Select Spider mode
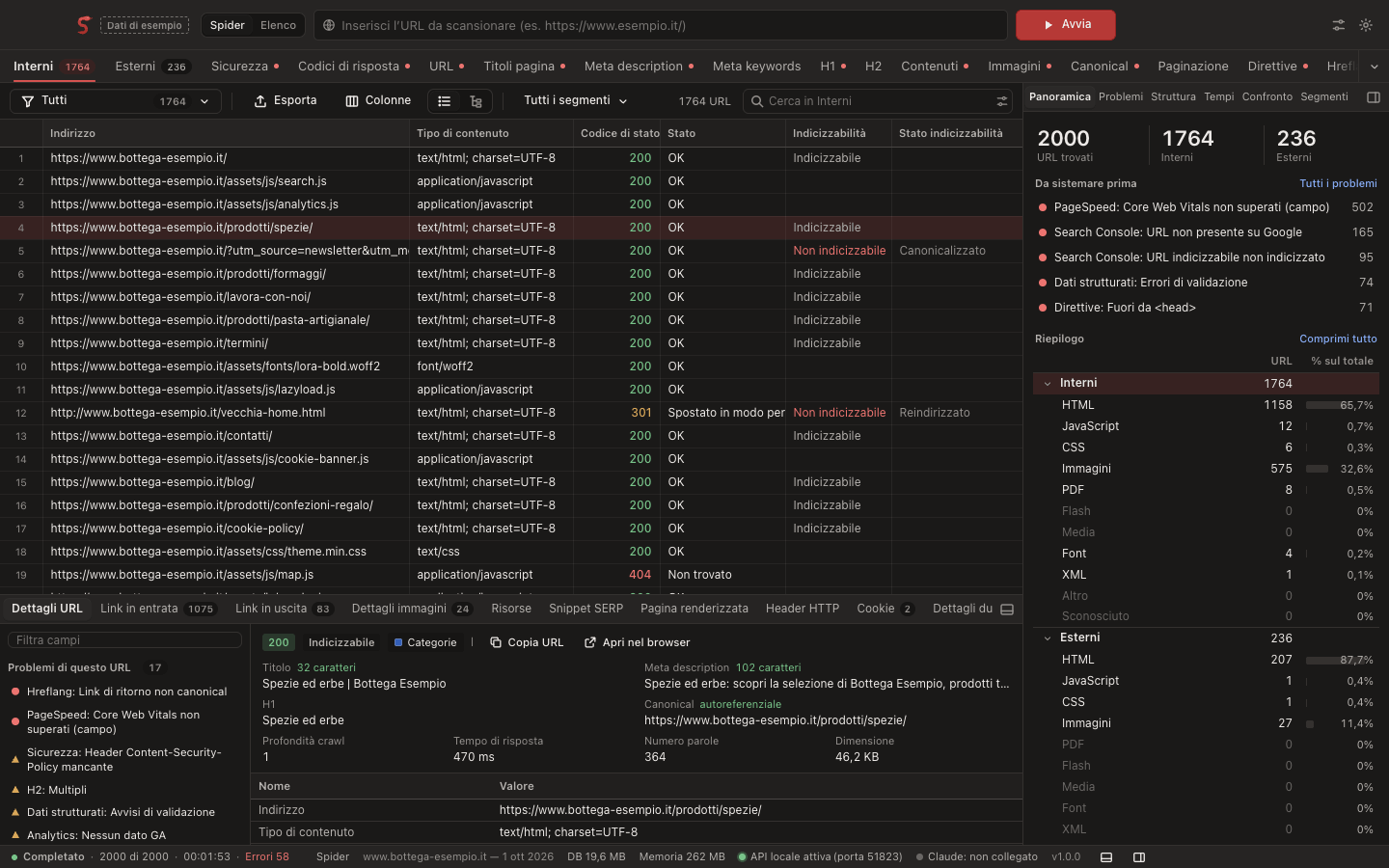 228,25
